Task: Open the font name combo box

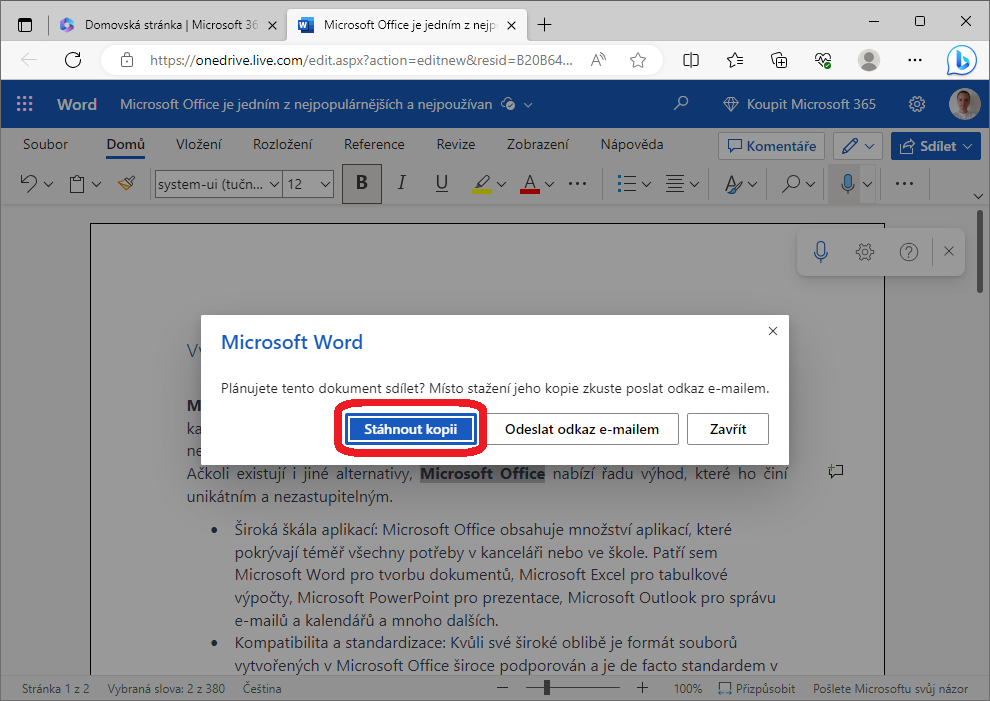Action: (x=218, y=184)
